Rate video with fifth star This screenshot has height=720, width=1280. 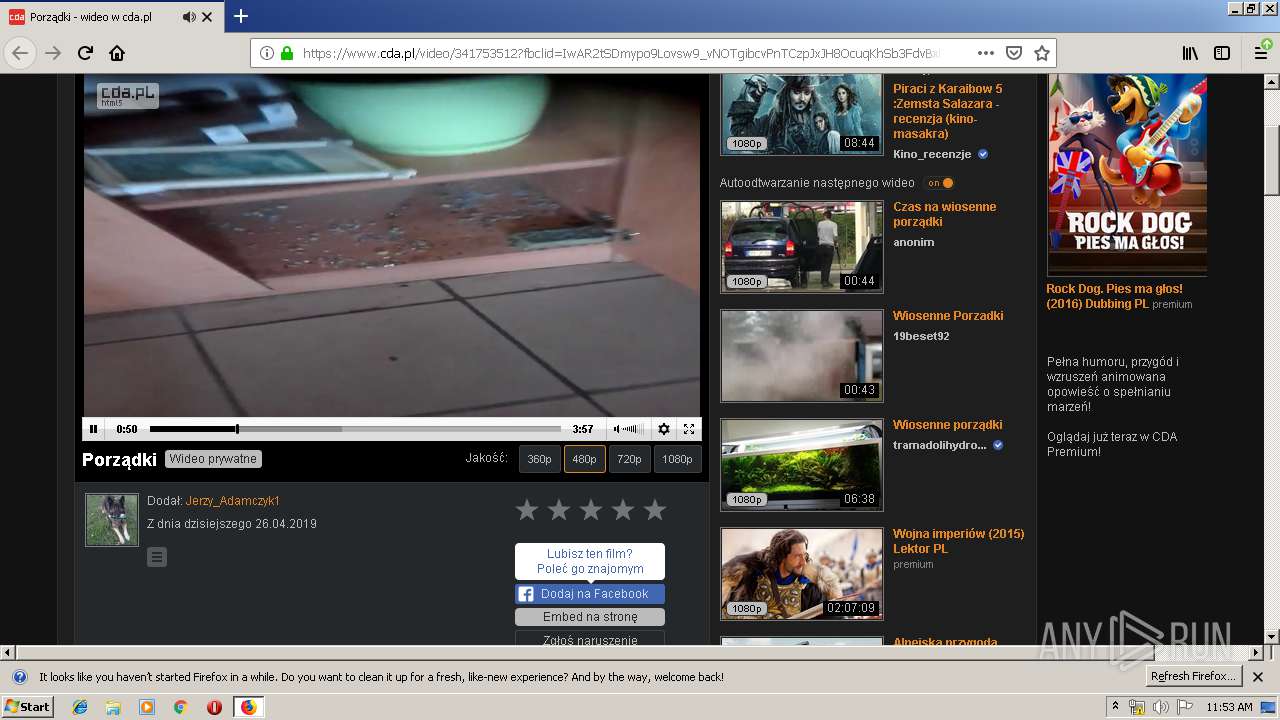click(655, 511)
